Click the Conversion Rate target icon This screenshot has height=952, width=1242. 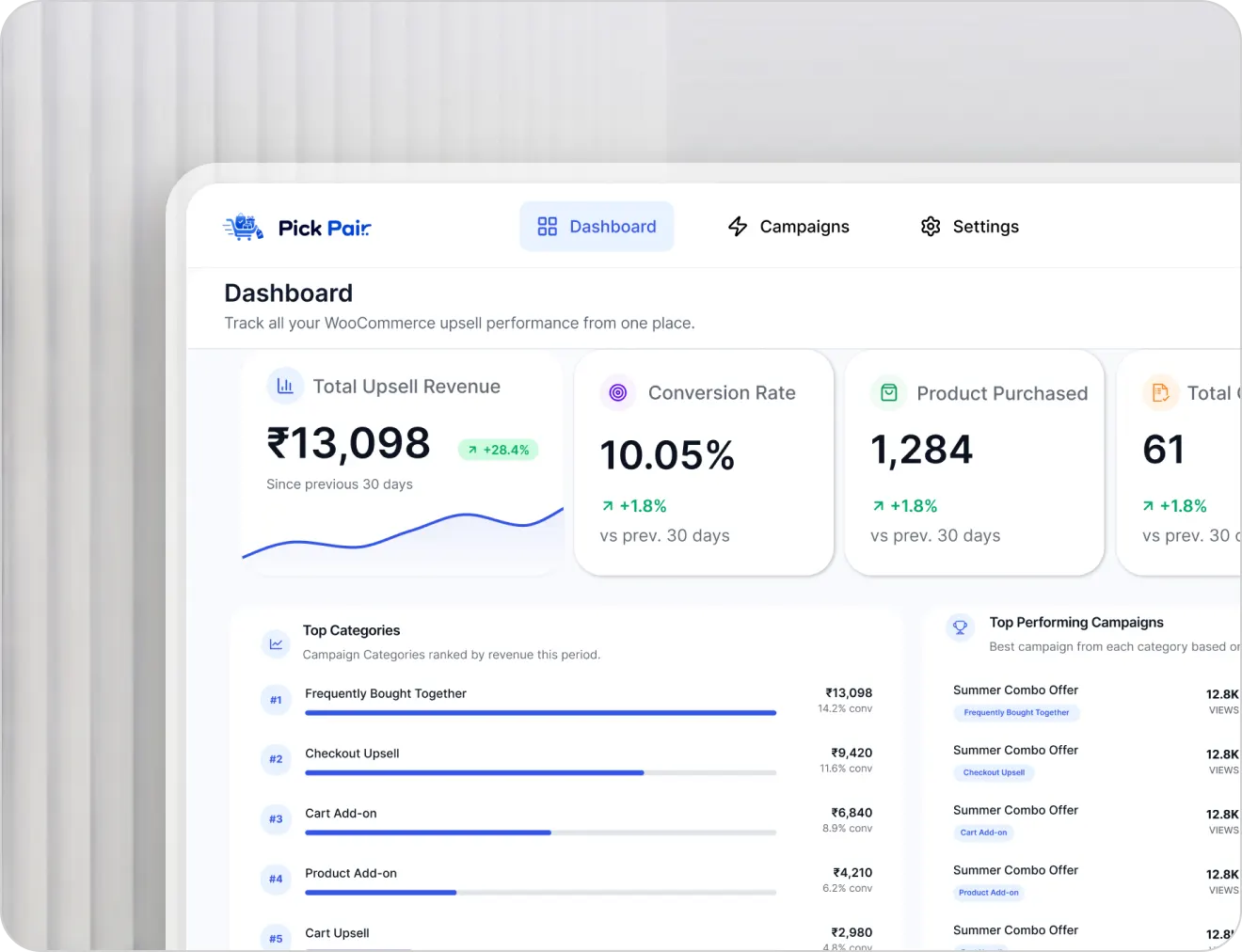pos(618,392)
